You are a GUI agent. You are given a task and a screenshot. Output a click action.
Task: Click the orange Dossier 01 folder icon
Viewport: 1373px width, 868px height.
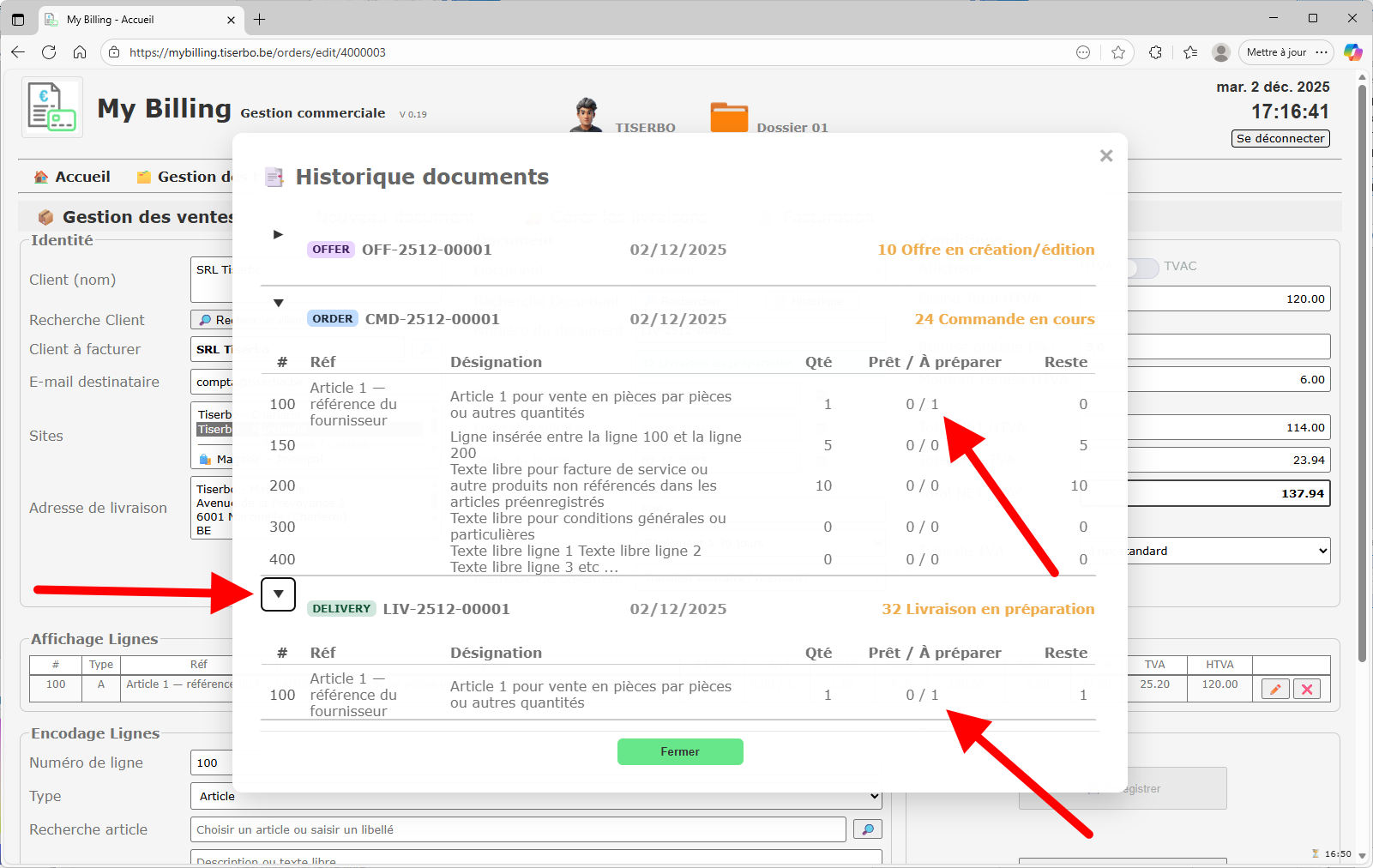pos(729,117)
